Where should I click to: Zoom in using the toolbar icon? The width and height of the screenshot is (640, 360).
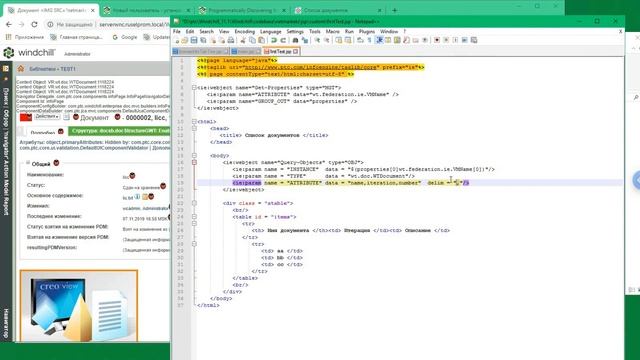pyautogui.click(x=318, y=40)
